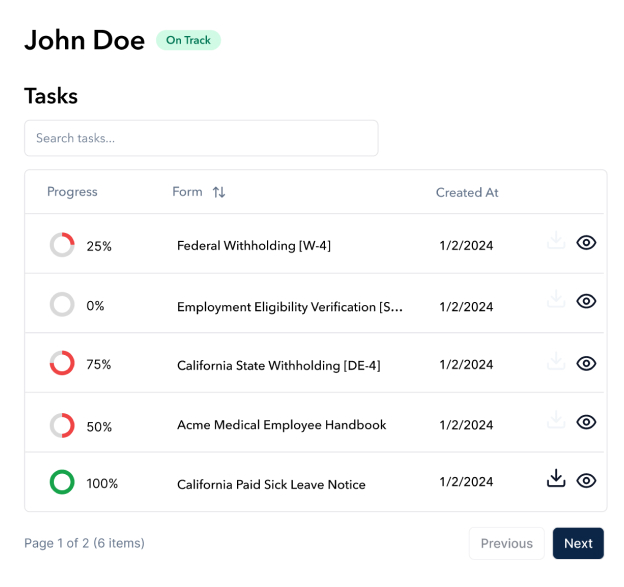The height and width of the screenshot is (587, 624).
Task: View the Employment Eligibility Verification form
Action: [586, 301]
